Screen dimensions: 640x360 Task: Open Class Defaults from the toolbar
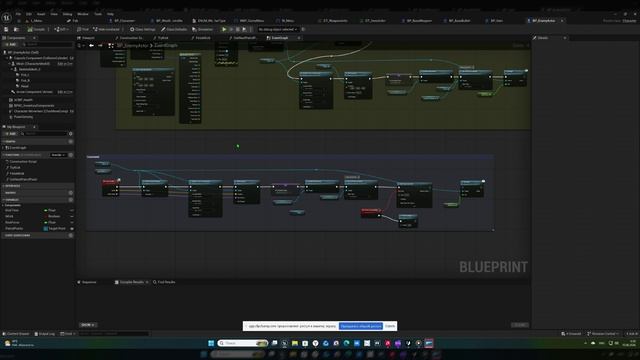pyautogui.click(x=174, y=29)
